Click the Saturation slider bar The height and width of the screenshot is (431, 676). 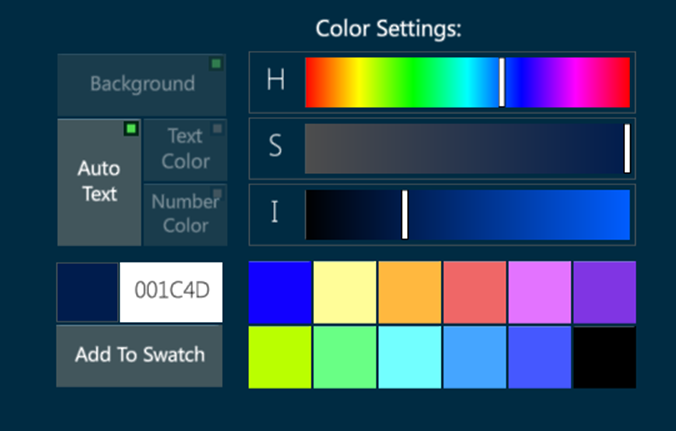(467, 149)
